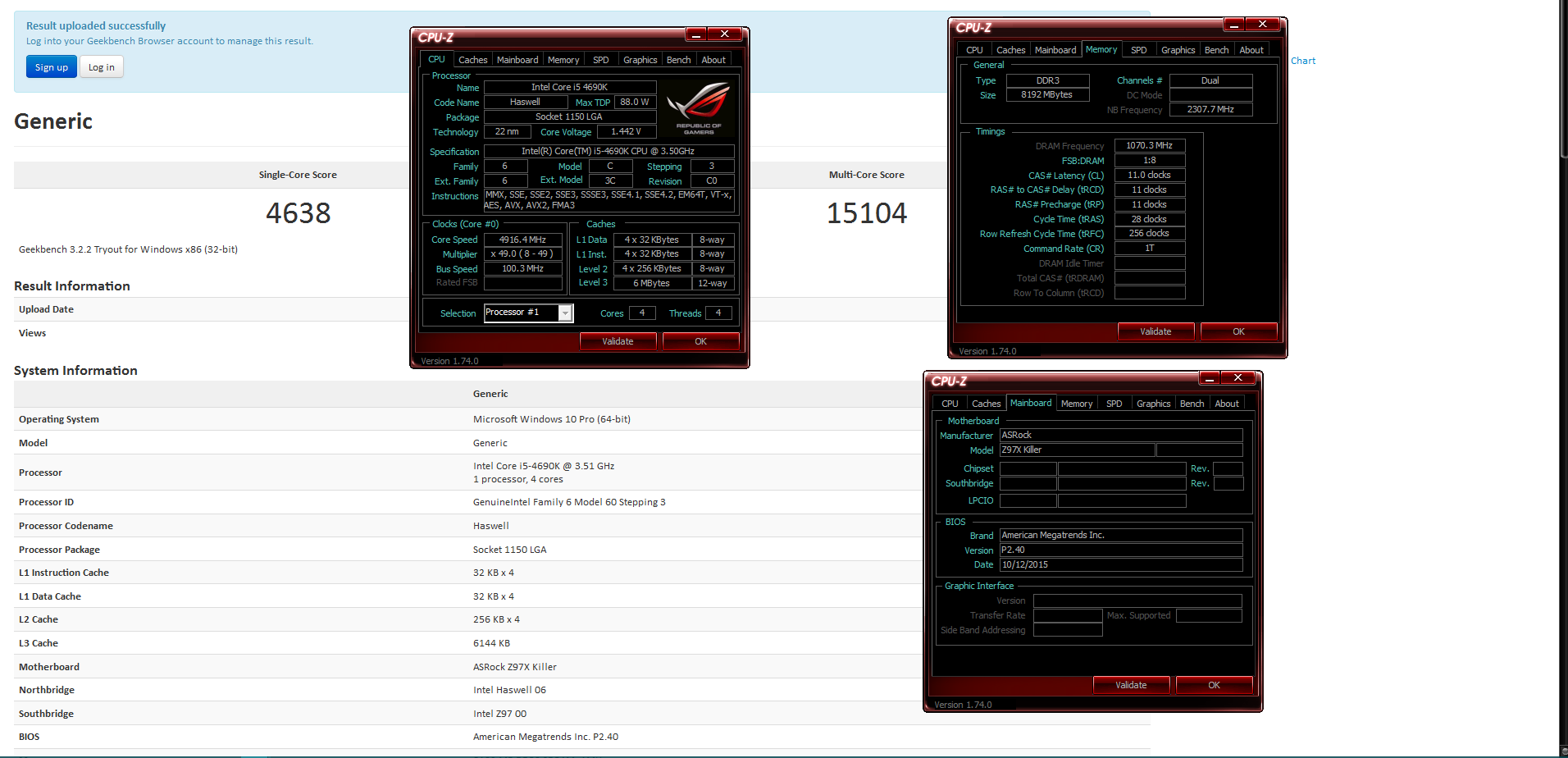Click the Upload Date row label
This screenshot has height=758, width=1568.
46,309
